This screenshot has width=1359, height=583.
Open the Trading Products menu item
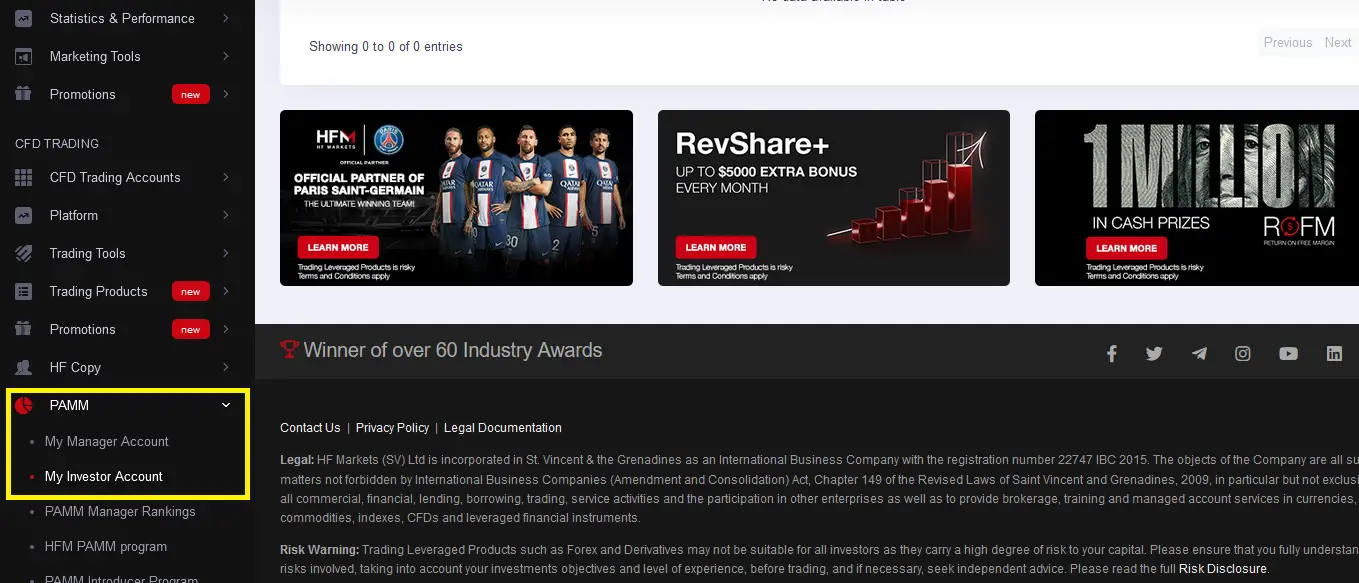coord(99,291)
